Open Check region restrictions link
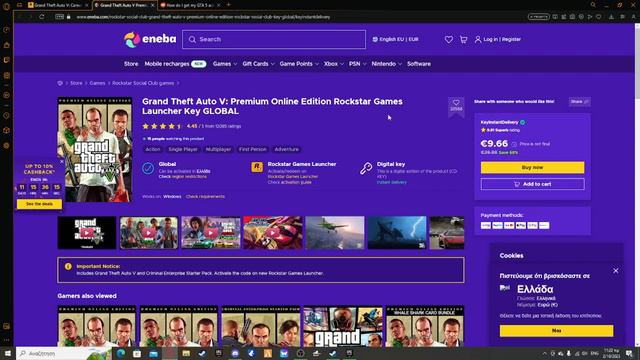Viewport: 640px width, 360px height. click(182, 177)
